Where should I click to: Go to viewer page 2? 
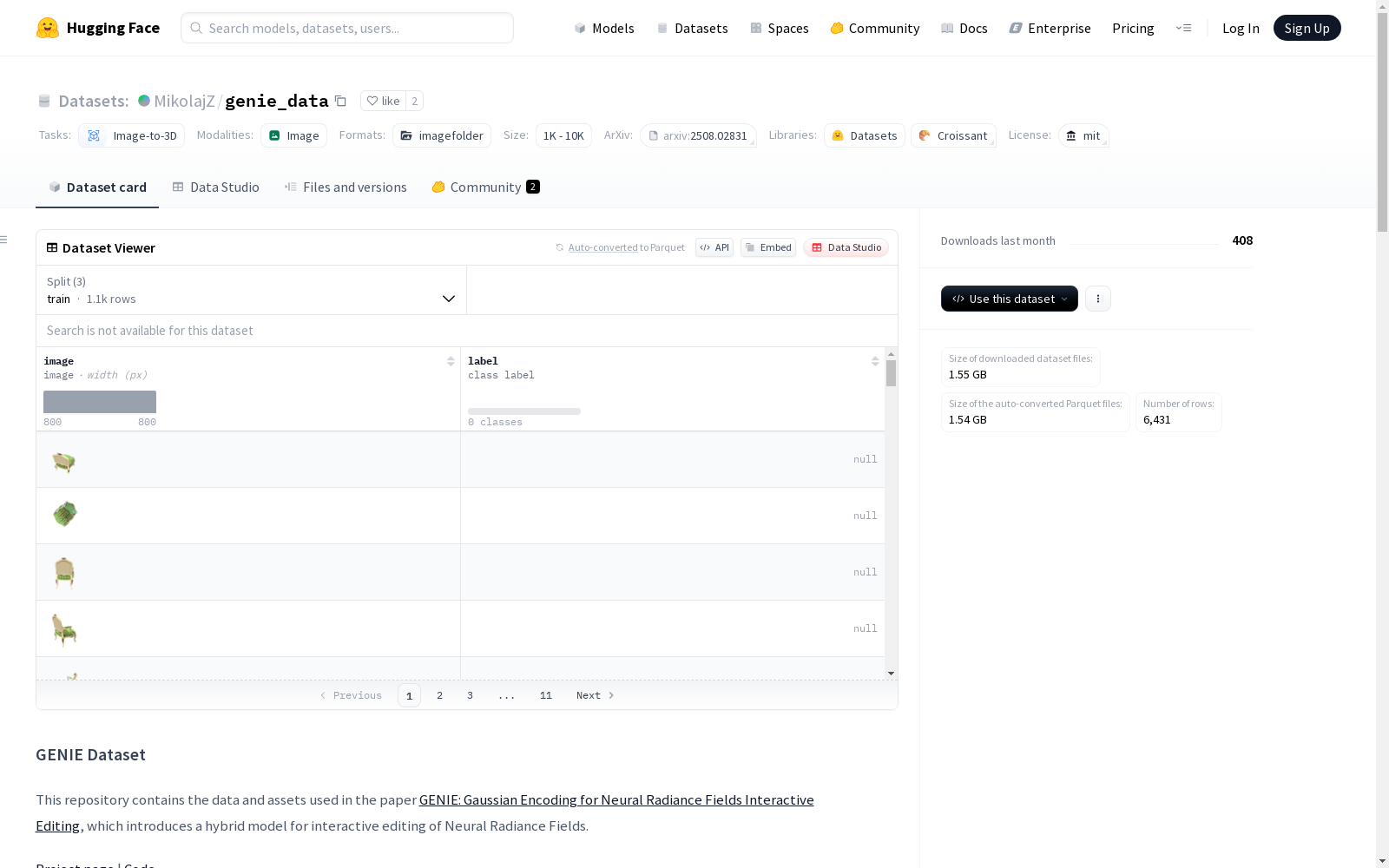tap(440, 695)
